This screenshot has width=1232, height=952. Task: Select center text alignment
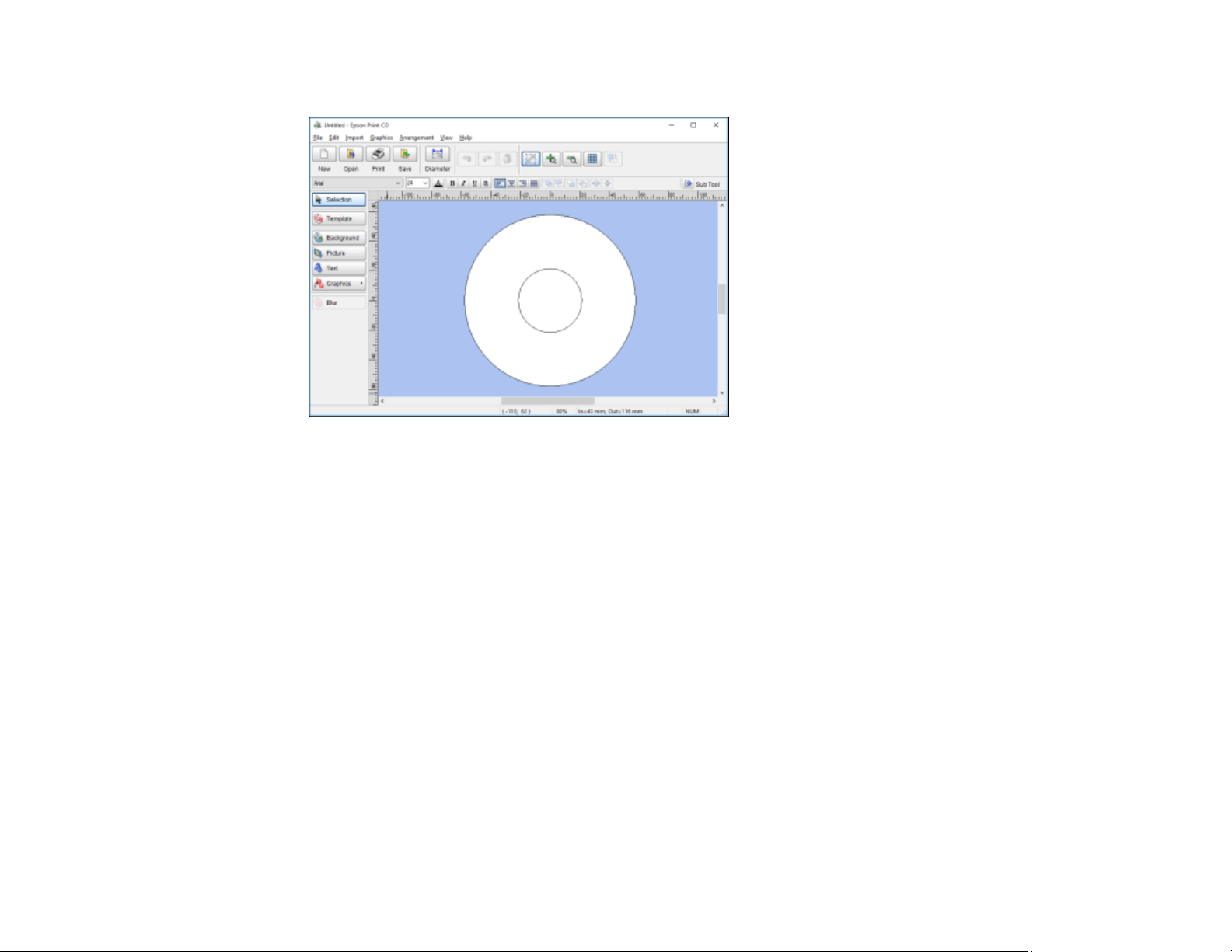[511, 183]
